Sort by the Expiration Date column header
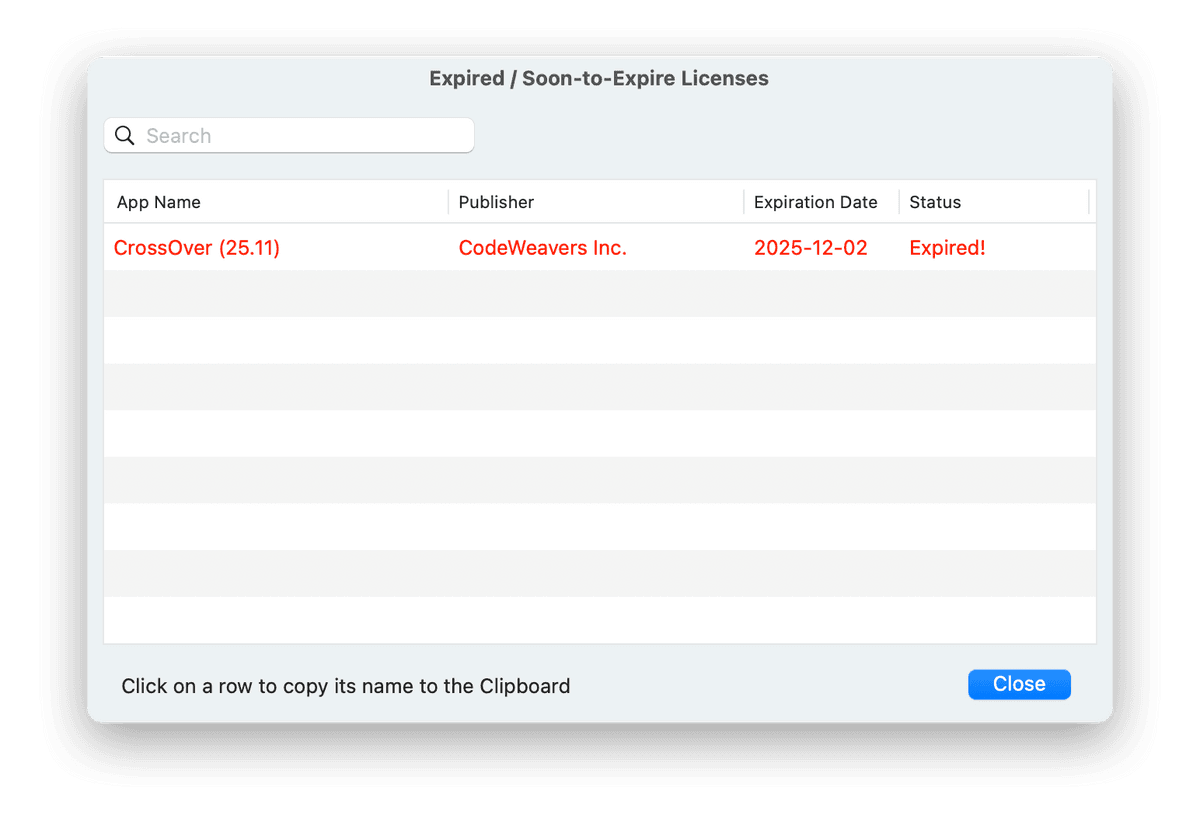Image resolution: width=1200 pixels, height=839 pixels. [815, 202]
